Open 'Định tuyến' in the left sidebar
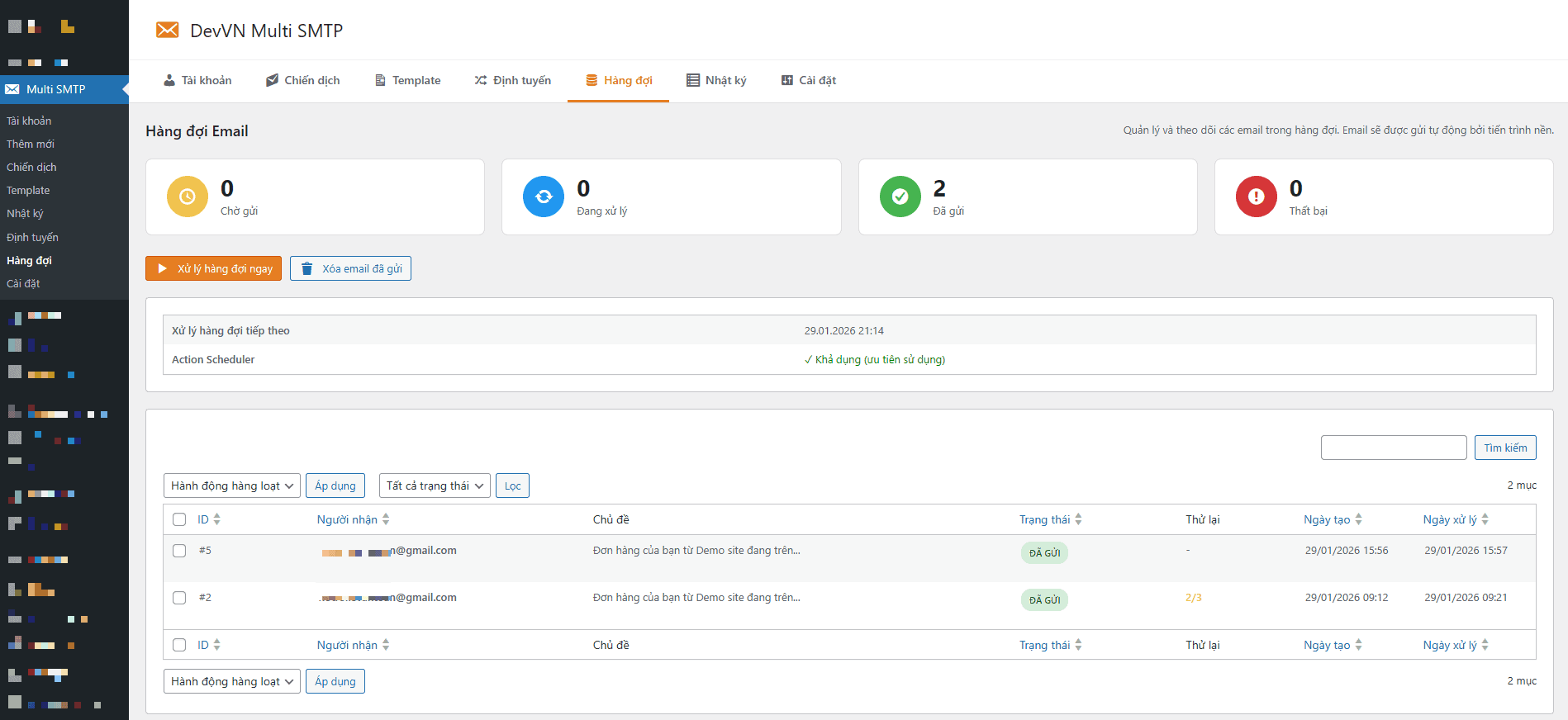Viewport: 1568px width, 720px height. tap(32, 237)
